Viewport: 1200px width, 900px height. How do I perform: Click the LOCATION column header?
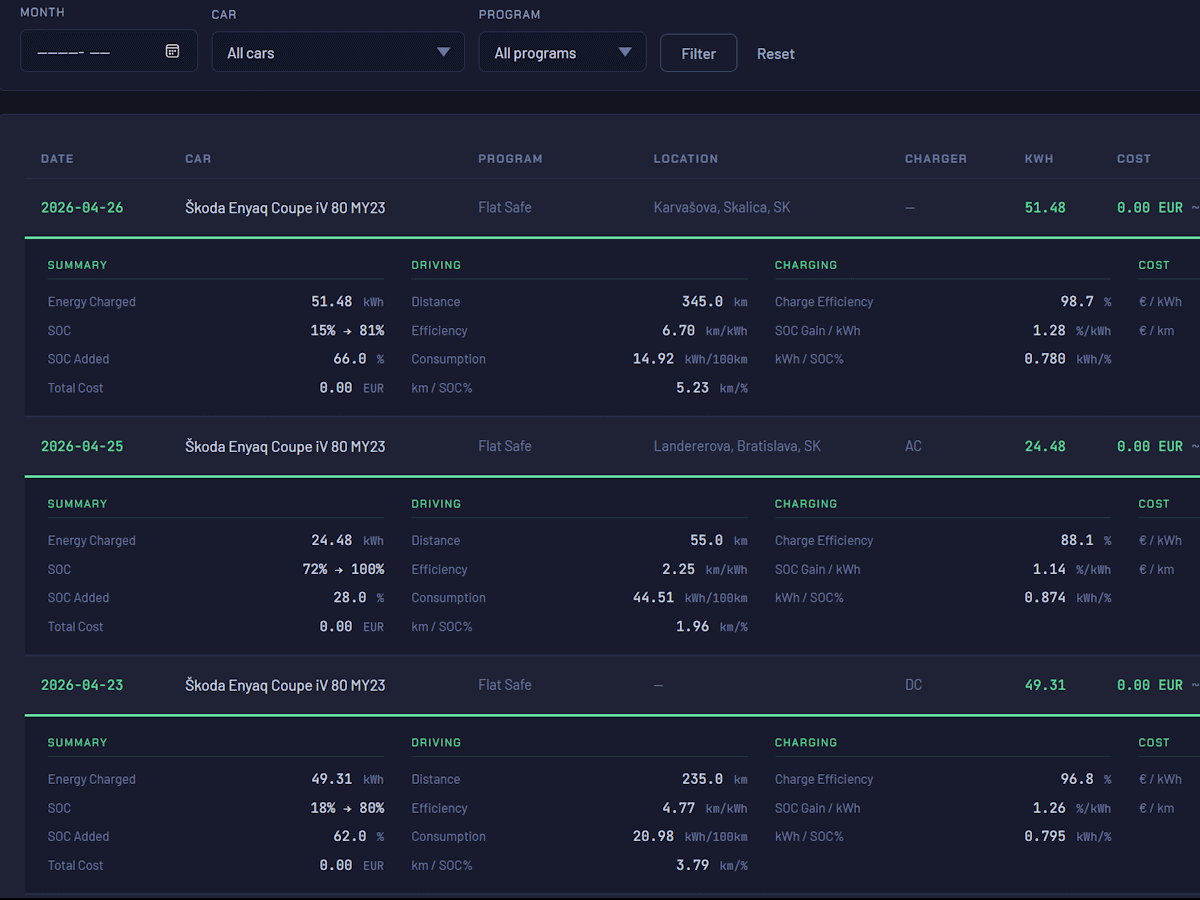685,159
